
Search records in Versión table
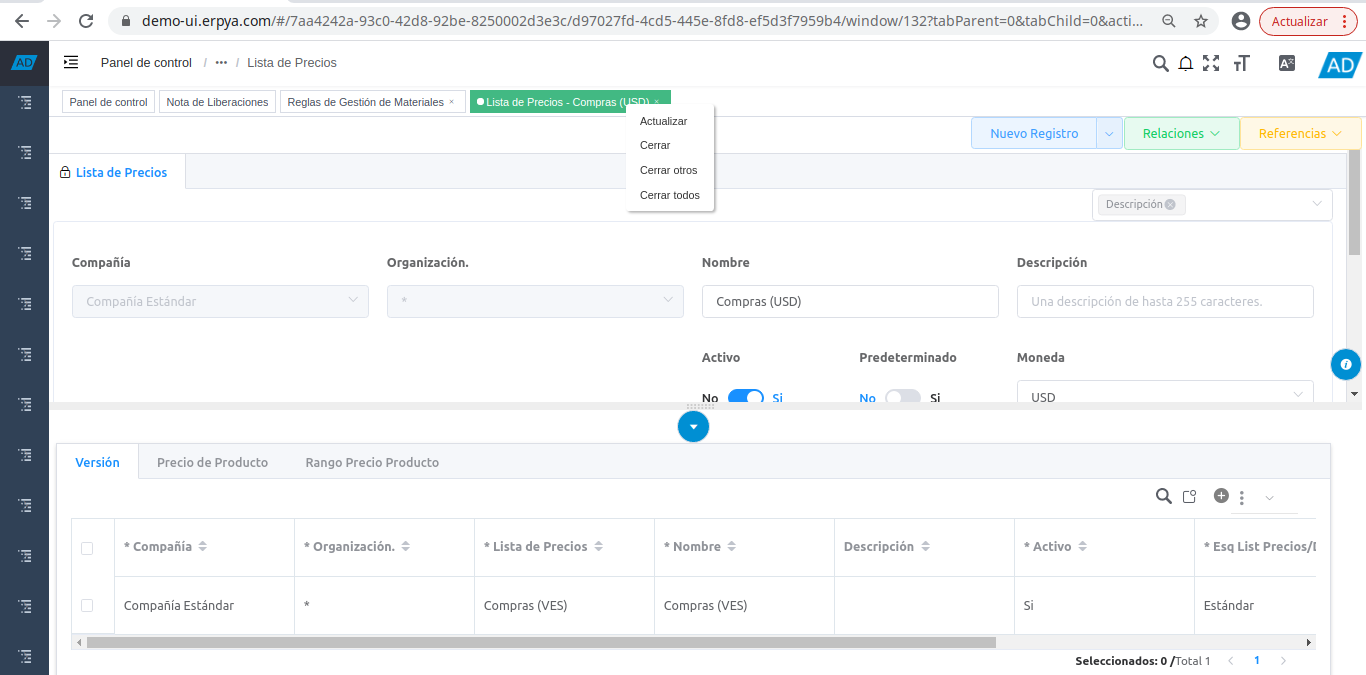pos(1163,496)
